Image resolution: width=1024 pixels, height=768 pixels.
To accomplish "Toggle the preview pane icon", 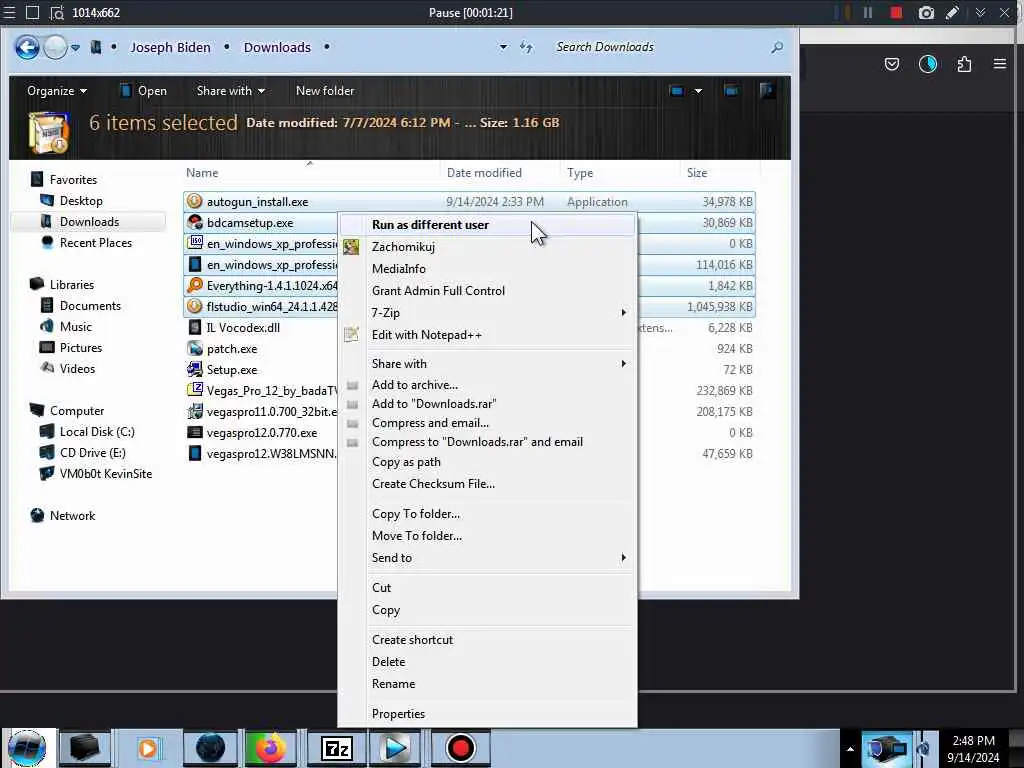I will (x=731, y=91).
